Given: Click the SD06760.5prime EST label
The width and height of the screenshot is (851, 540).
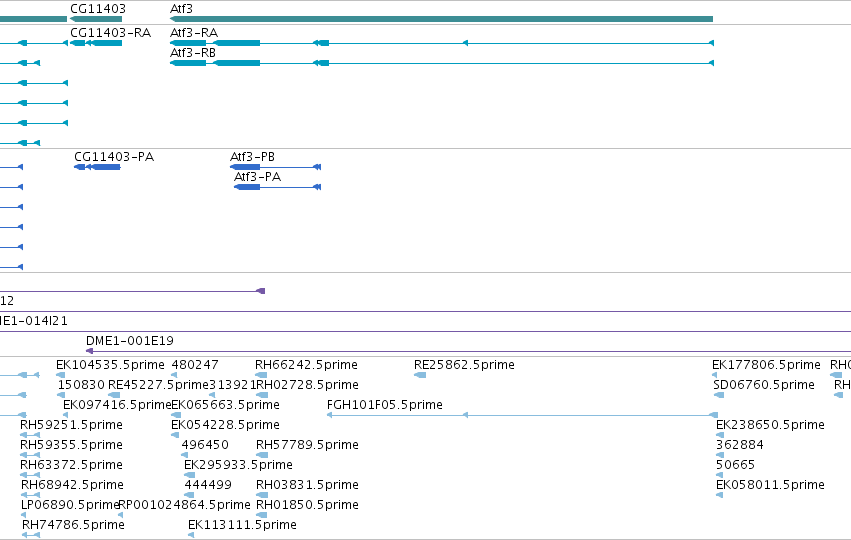Looking at the screenshot, I should point(764,385).
